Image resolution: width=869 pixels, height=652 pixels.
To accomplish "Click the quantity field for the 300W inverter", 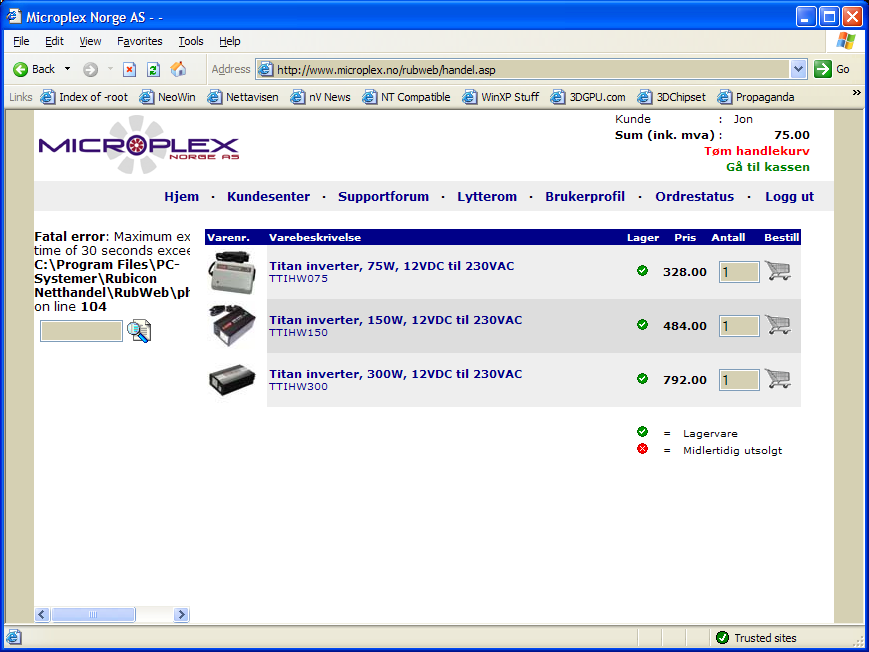I will coord(739,380).
